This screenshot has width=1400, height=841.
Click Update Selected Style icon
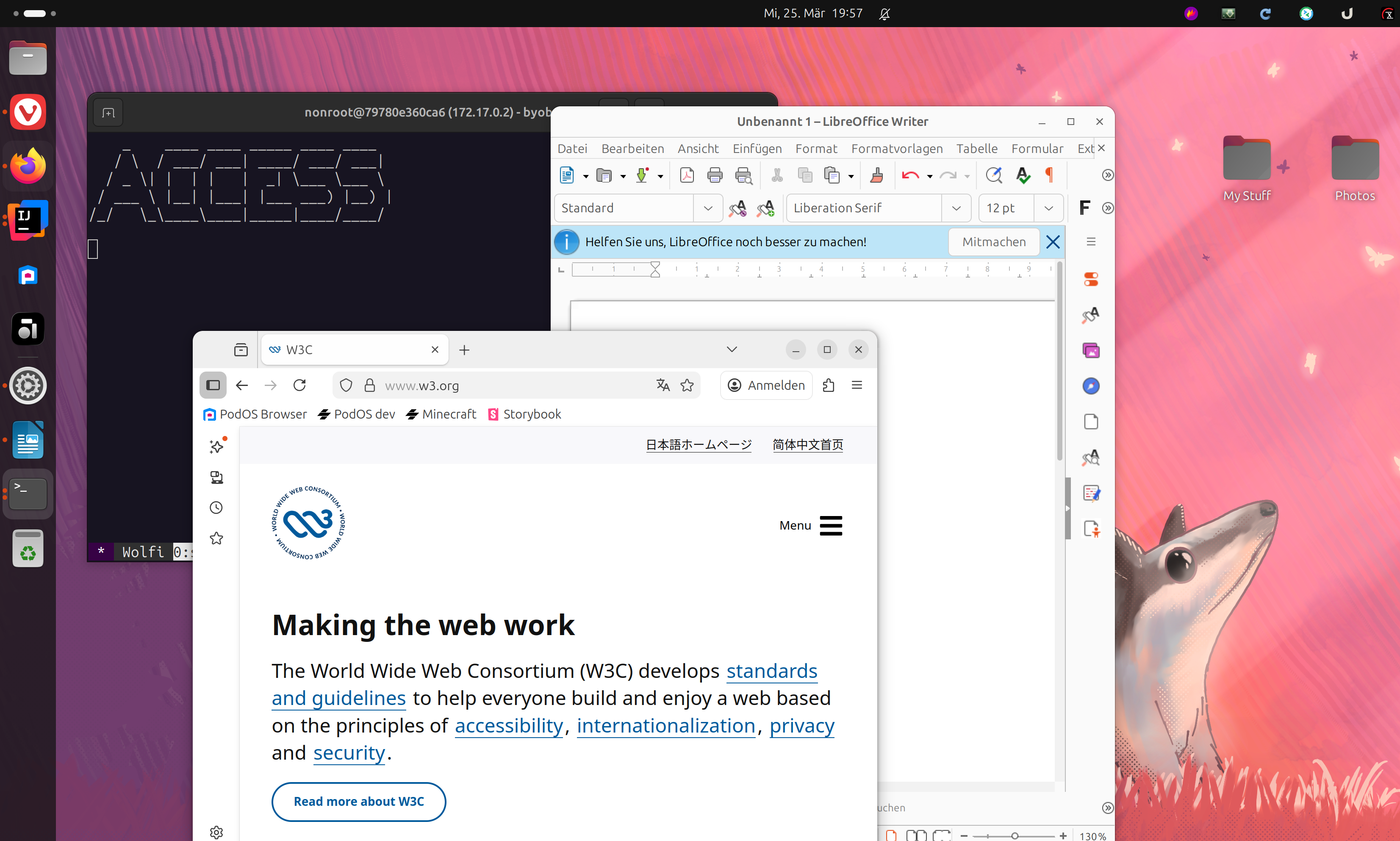coord(737,208)
